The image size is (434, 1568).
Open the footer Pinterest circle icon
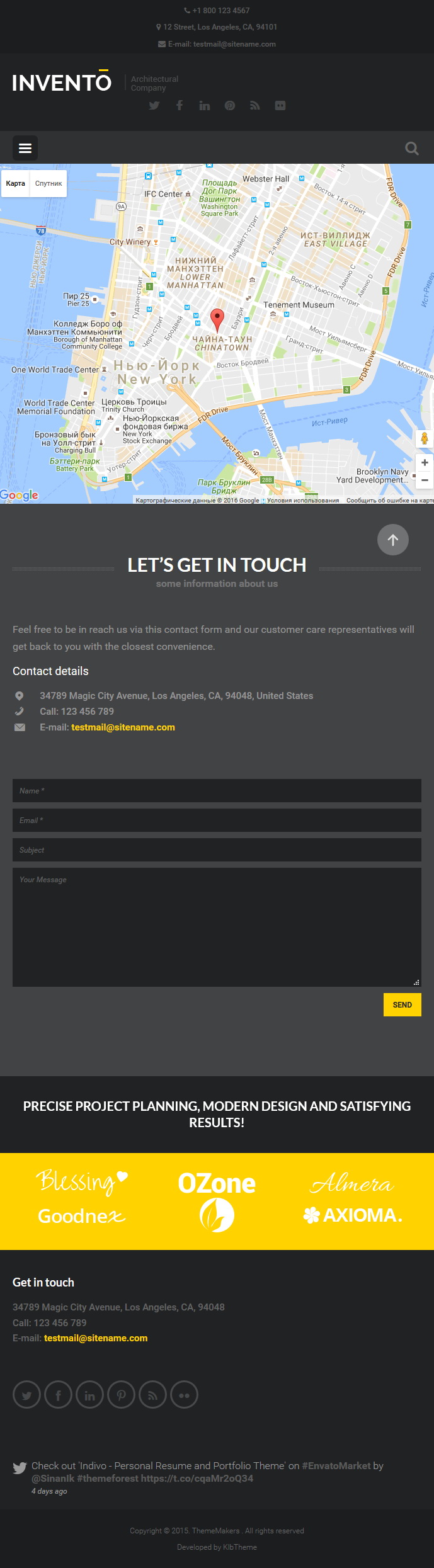click(121, 1395)
